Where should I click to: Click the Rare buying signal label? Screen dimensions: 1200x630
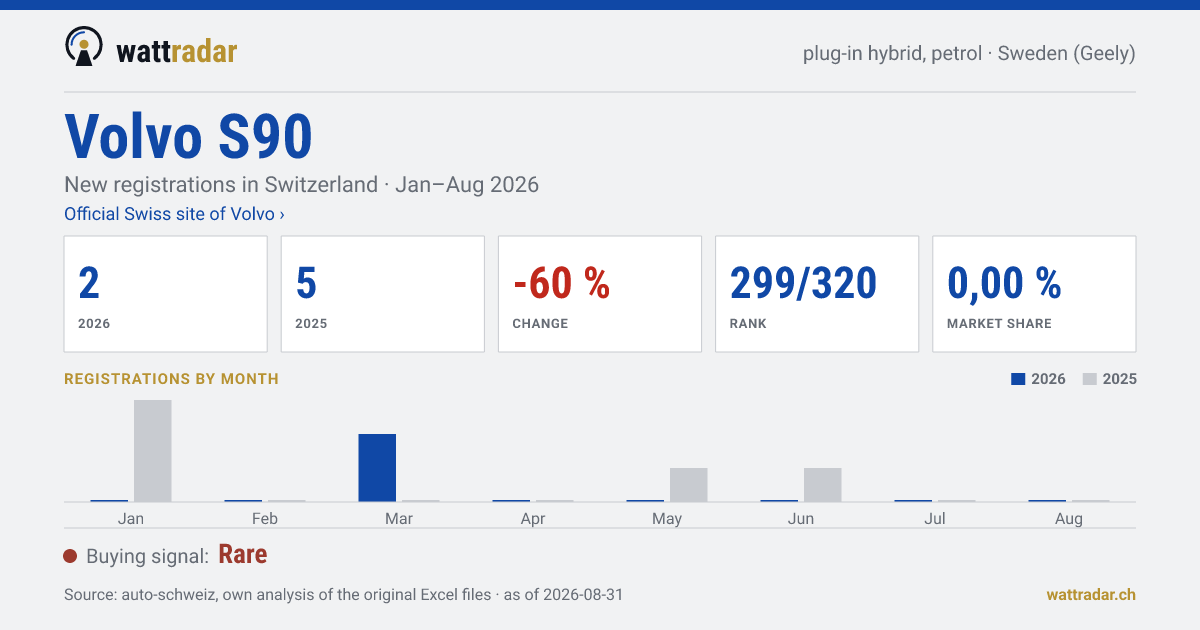[x=243, y=555]
